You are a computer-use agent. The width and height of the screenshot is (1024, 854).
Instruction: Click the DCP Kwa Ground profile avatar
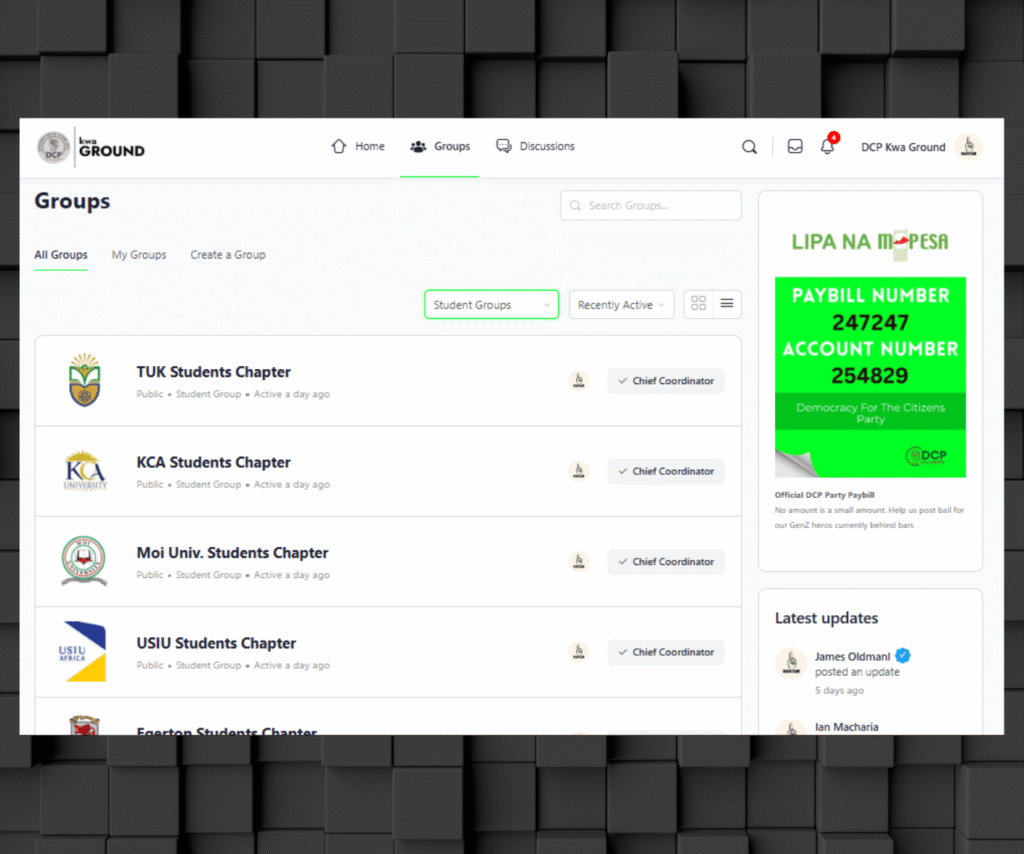click(968, 146)
